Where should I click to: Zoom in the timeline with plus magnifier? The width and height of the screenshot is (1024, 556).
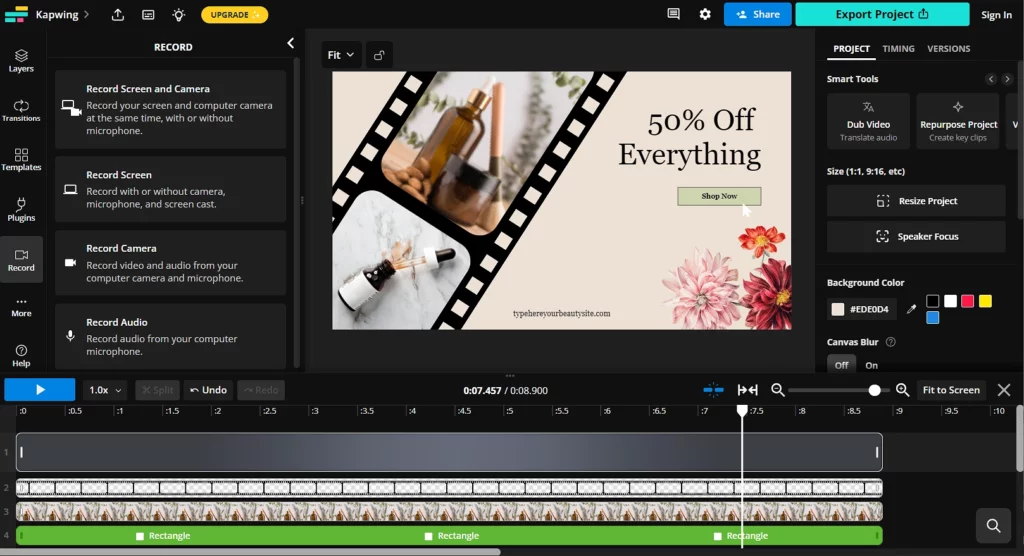[903, 390]
